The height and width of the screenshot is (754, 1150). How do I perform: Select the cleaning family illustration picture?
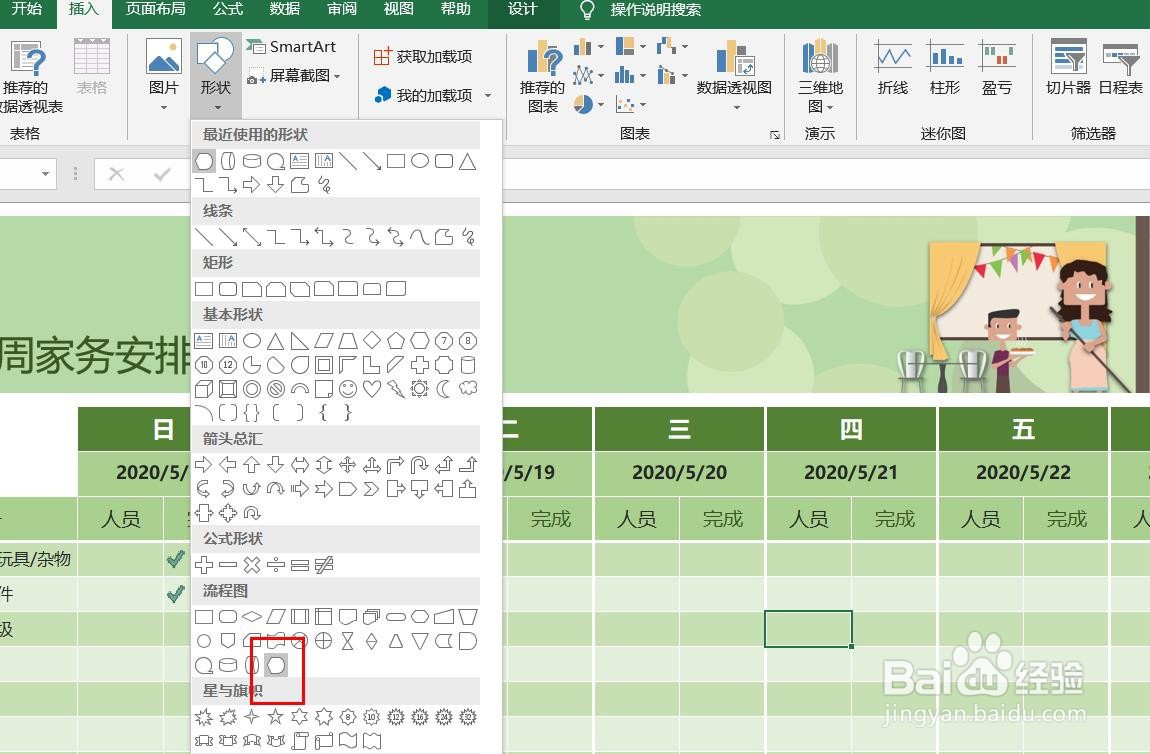[1016, 315]
